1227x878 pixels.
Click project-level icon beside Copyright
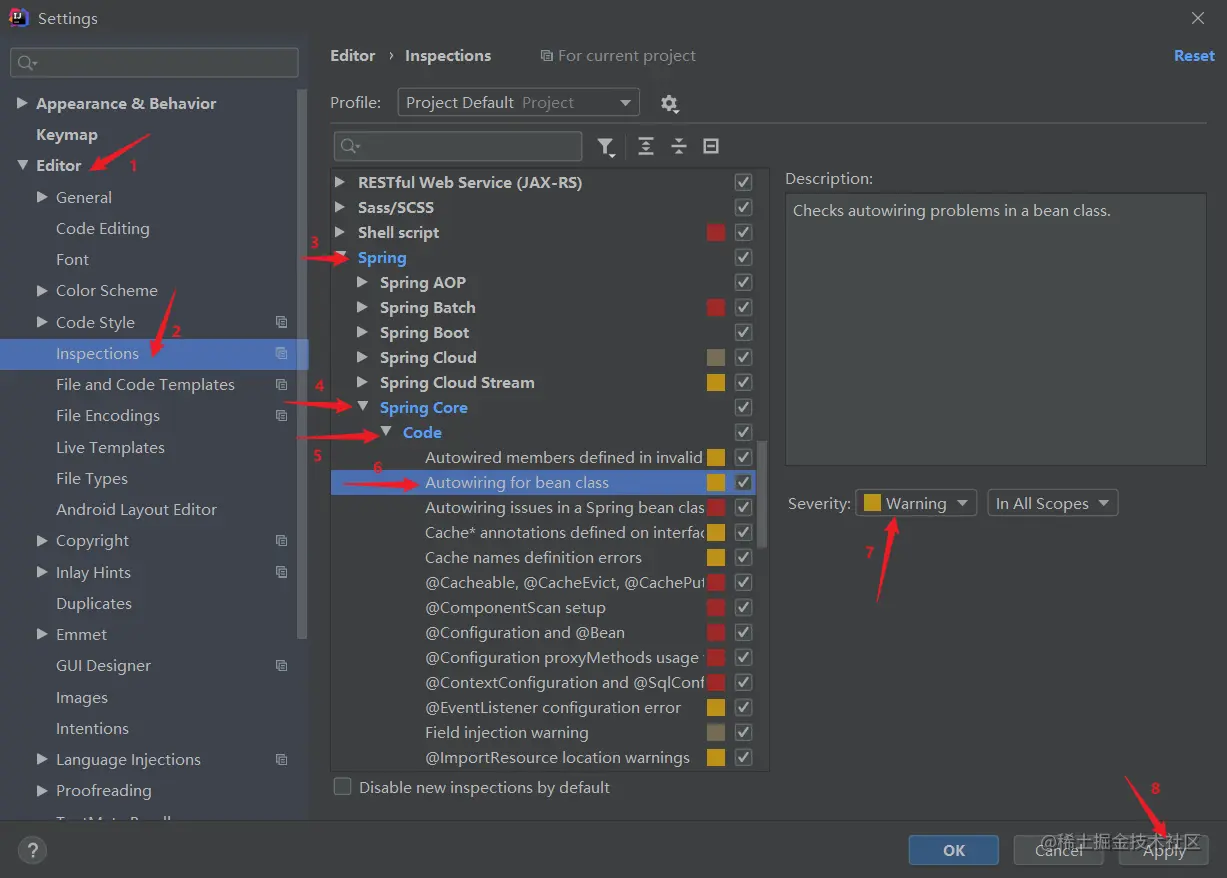[281, 541]
